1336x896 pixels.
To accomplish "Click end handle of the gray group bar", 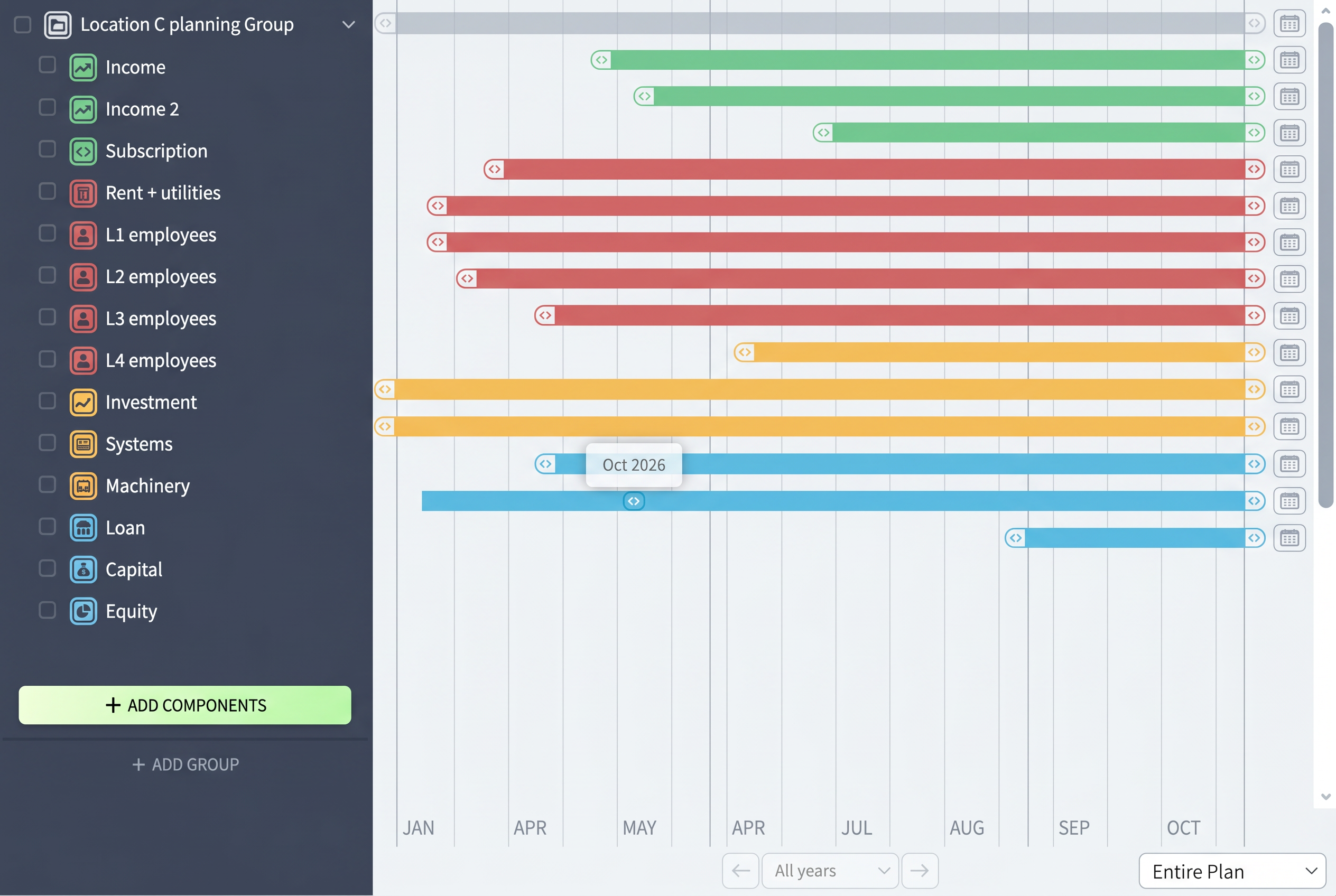I will tap(1254, 23).
